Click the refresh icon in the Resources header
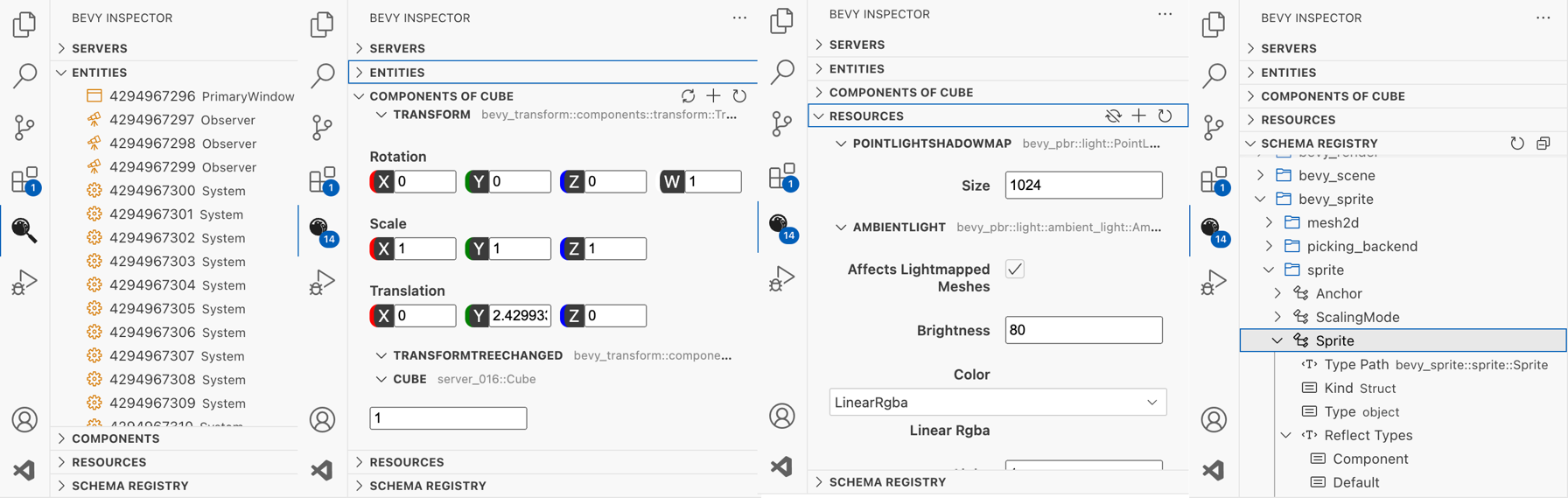This screenshot has width=1568, height=498. tap(1165, 116)
